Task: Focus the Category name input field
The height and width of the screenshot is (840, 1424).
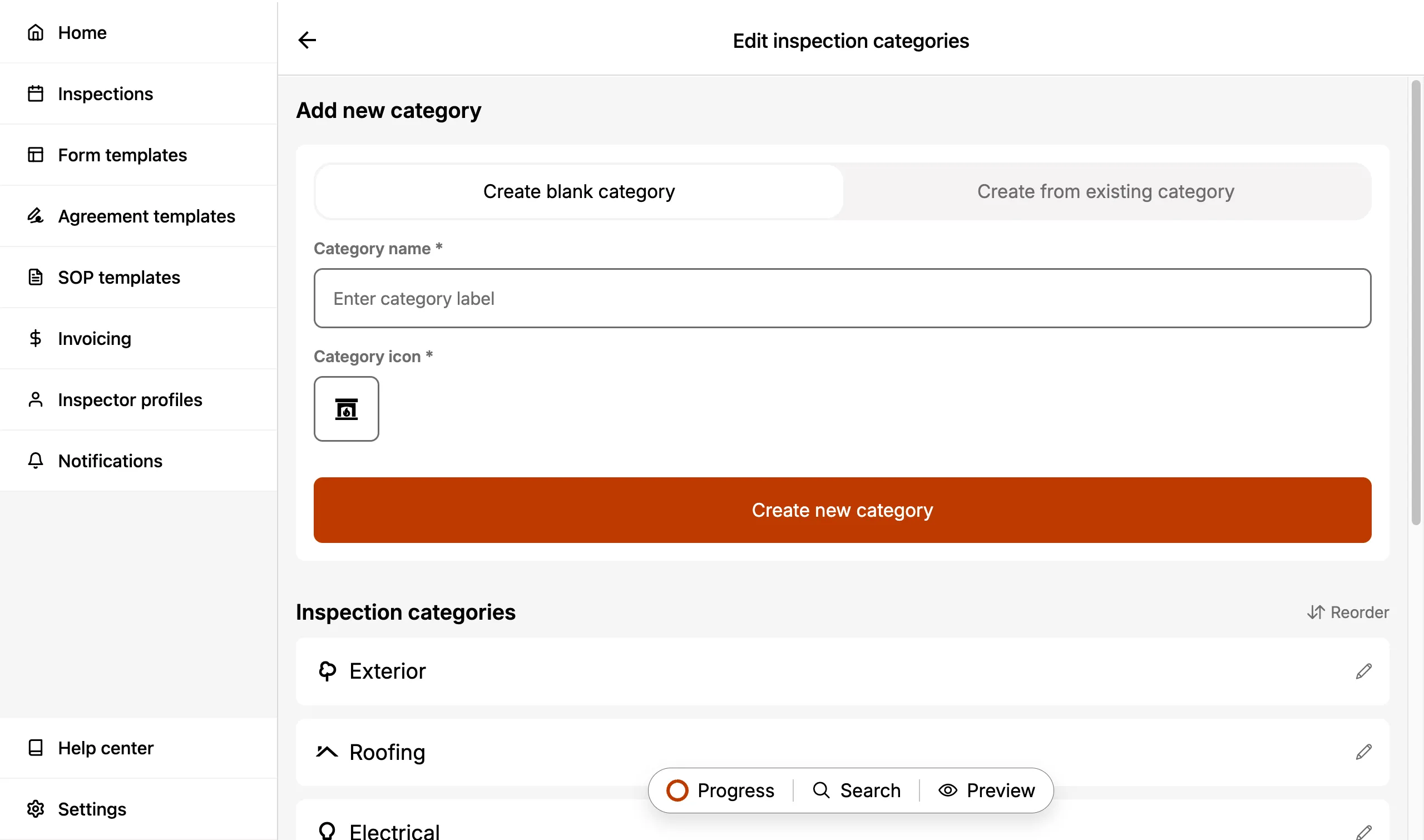Action: point(842,298)
